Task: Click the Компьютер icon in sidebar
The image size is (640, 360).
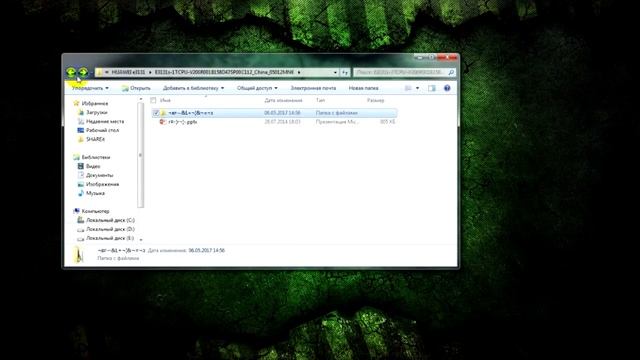Action: pos(76,211)
